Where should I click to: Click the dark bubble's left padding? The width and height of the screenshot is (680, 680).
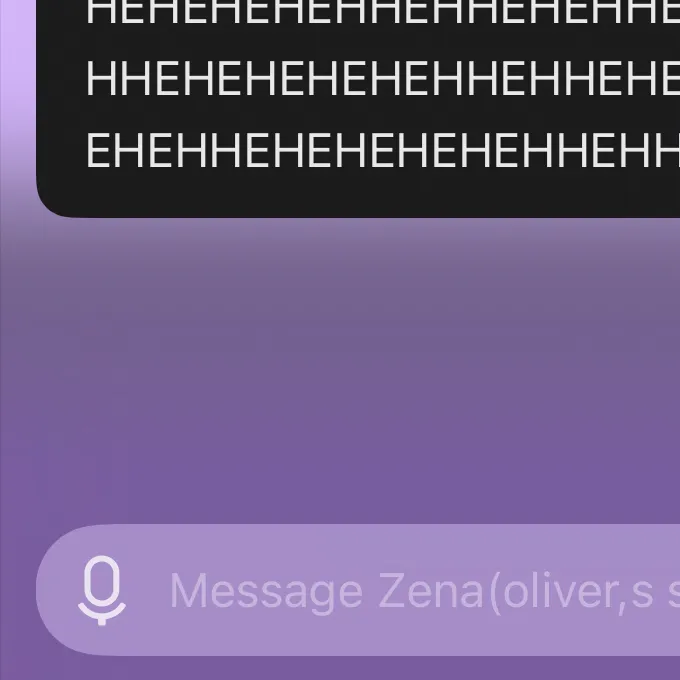click(x=61, y=87)
